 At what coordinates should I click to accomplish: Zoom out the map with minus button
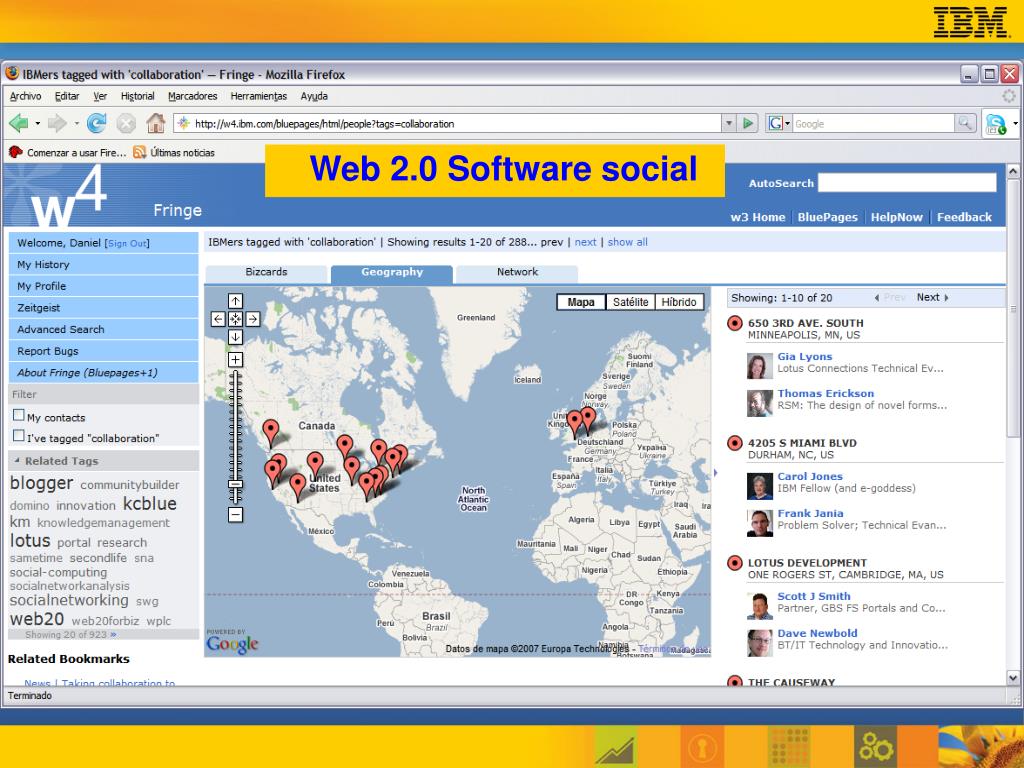[235, 515]
